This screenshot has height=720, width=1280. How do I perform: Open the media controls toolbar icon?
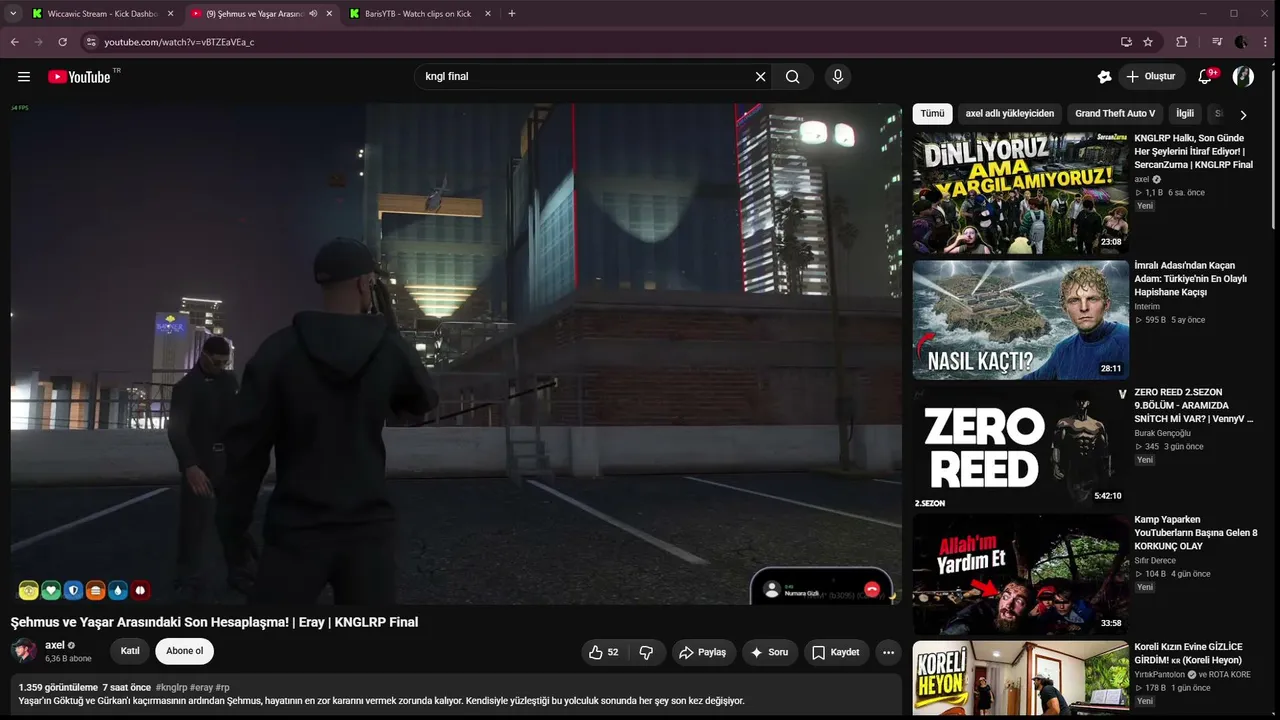point(1217,42)
